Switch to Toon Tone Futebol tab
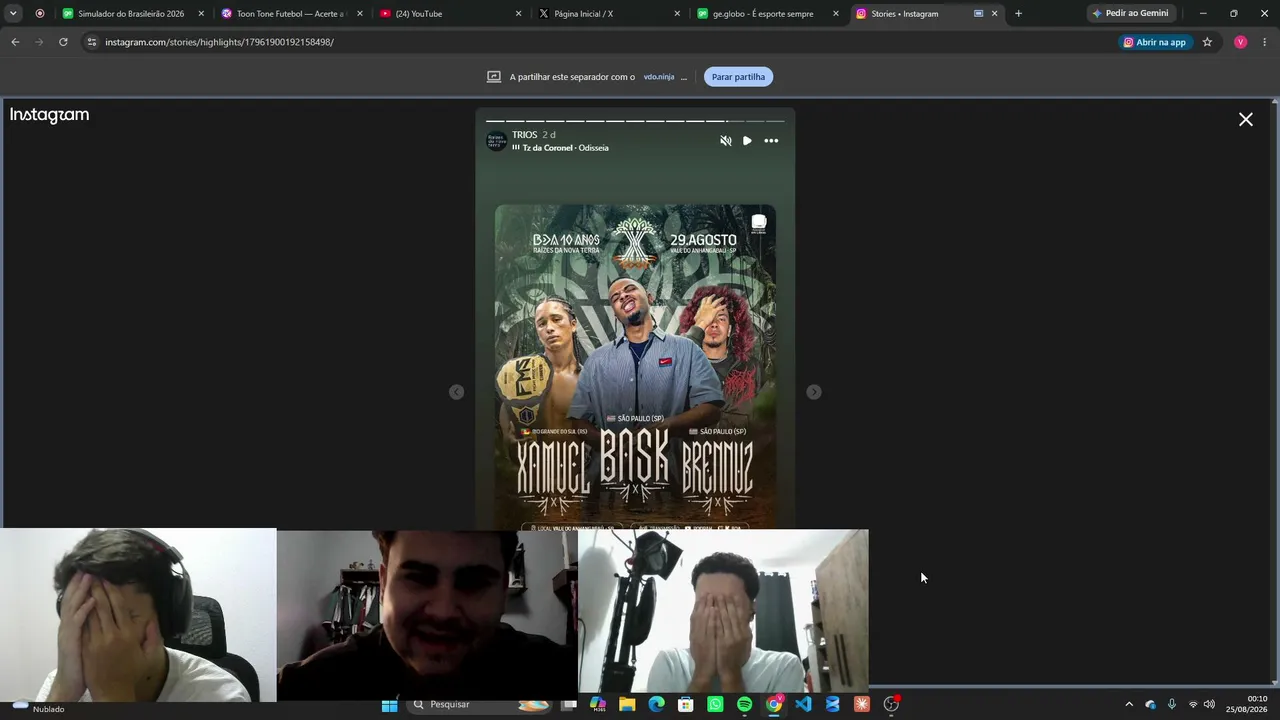The height and width of the screenshot is (720, 1280). coord(290,14)
